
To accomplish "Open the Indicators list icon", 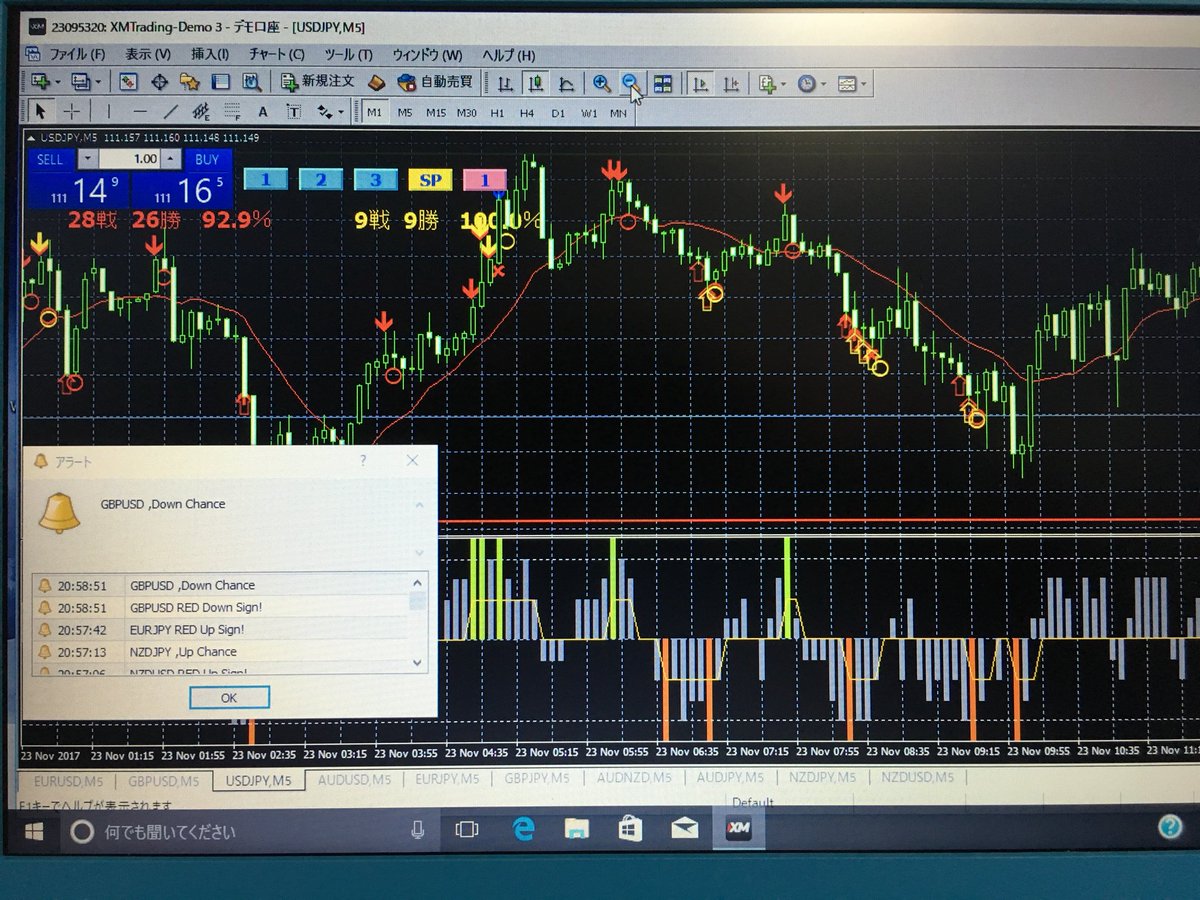I will click(x=768, y=84).
